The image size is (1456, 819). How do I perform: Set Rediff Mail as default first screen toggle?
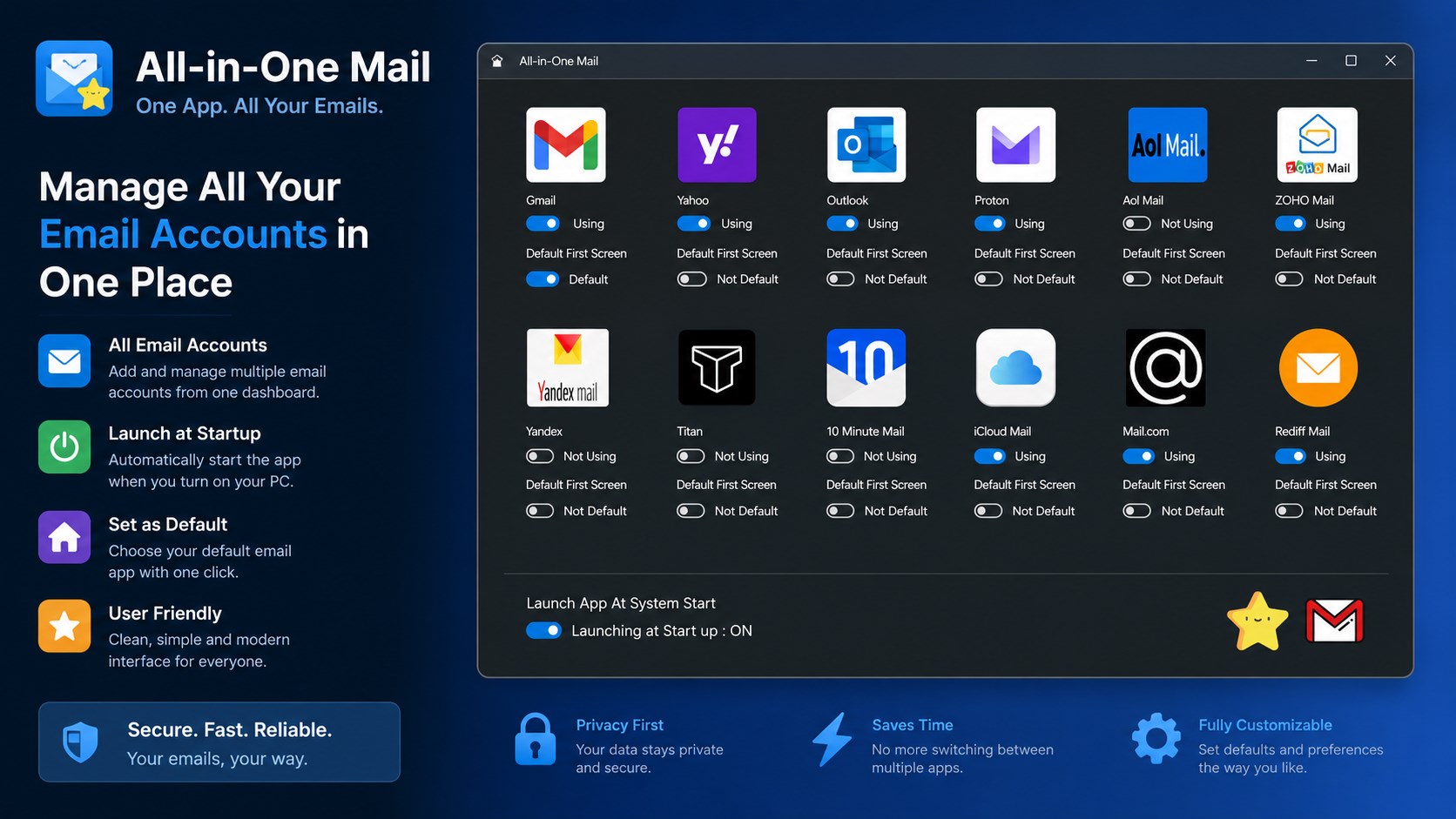pyautogui.click(x=1289, y=511)
